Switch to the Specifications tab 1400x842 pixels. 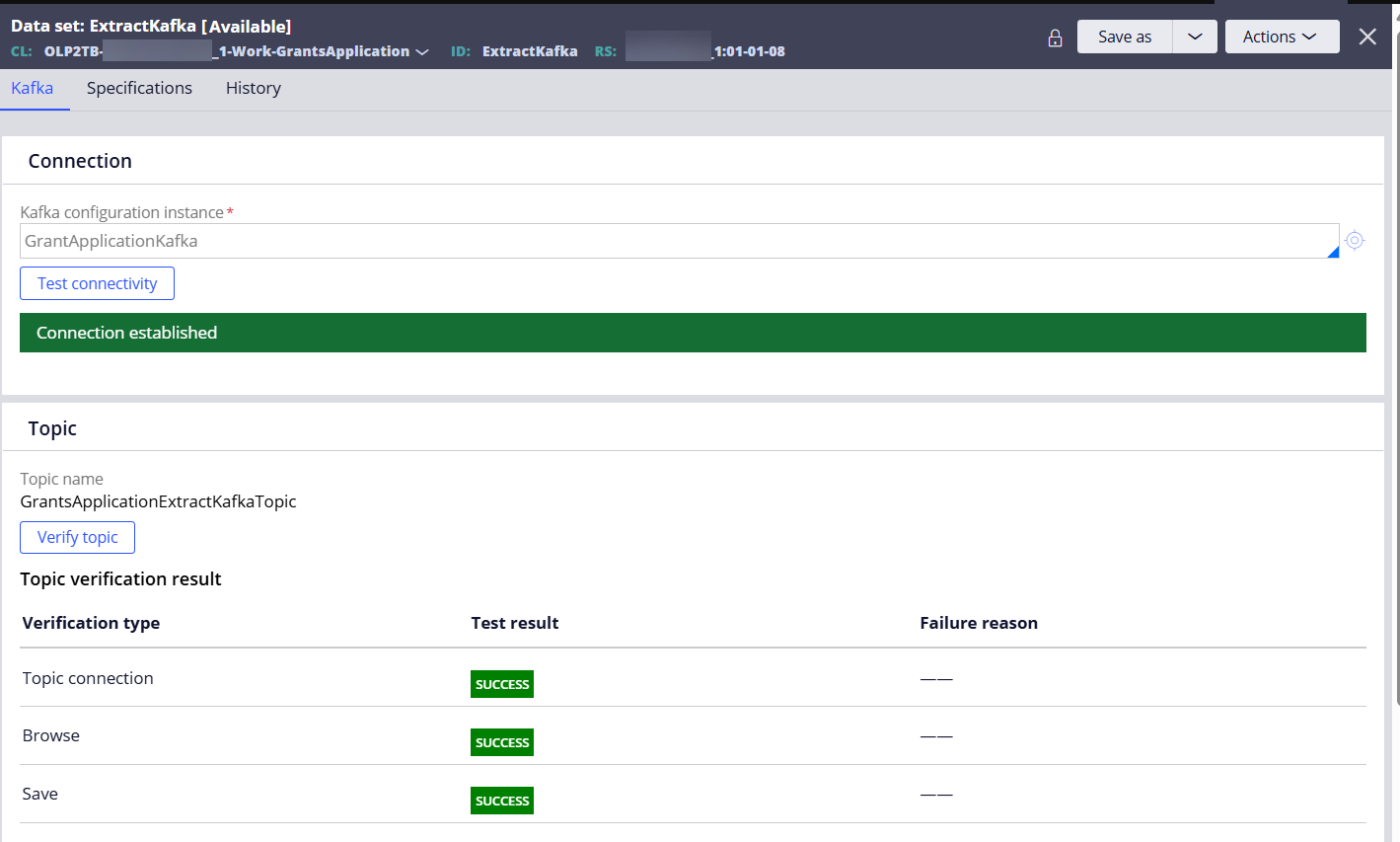pos(139,88)
